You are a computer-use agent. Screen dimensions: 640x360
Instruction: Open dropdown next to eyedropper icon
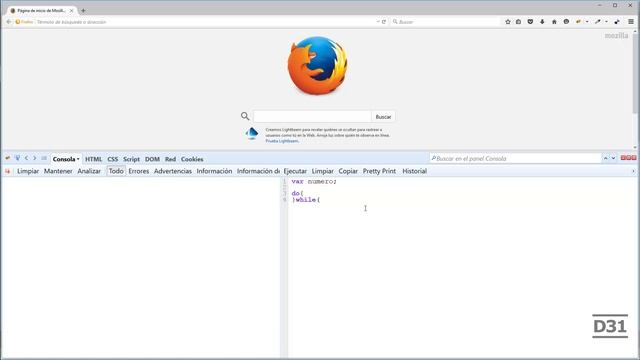(x=606, y=22)
